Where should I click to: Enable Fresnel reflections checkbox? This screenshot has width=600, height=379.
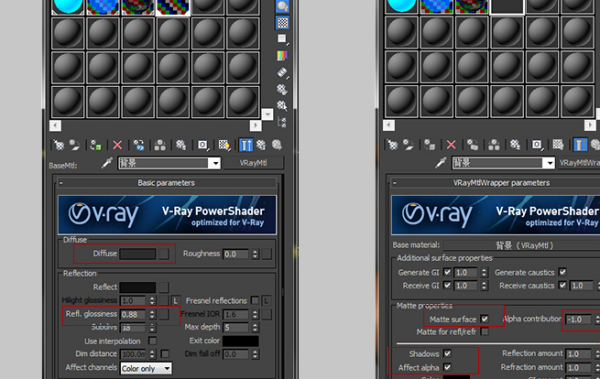click(254, 301)
